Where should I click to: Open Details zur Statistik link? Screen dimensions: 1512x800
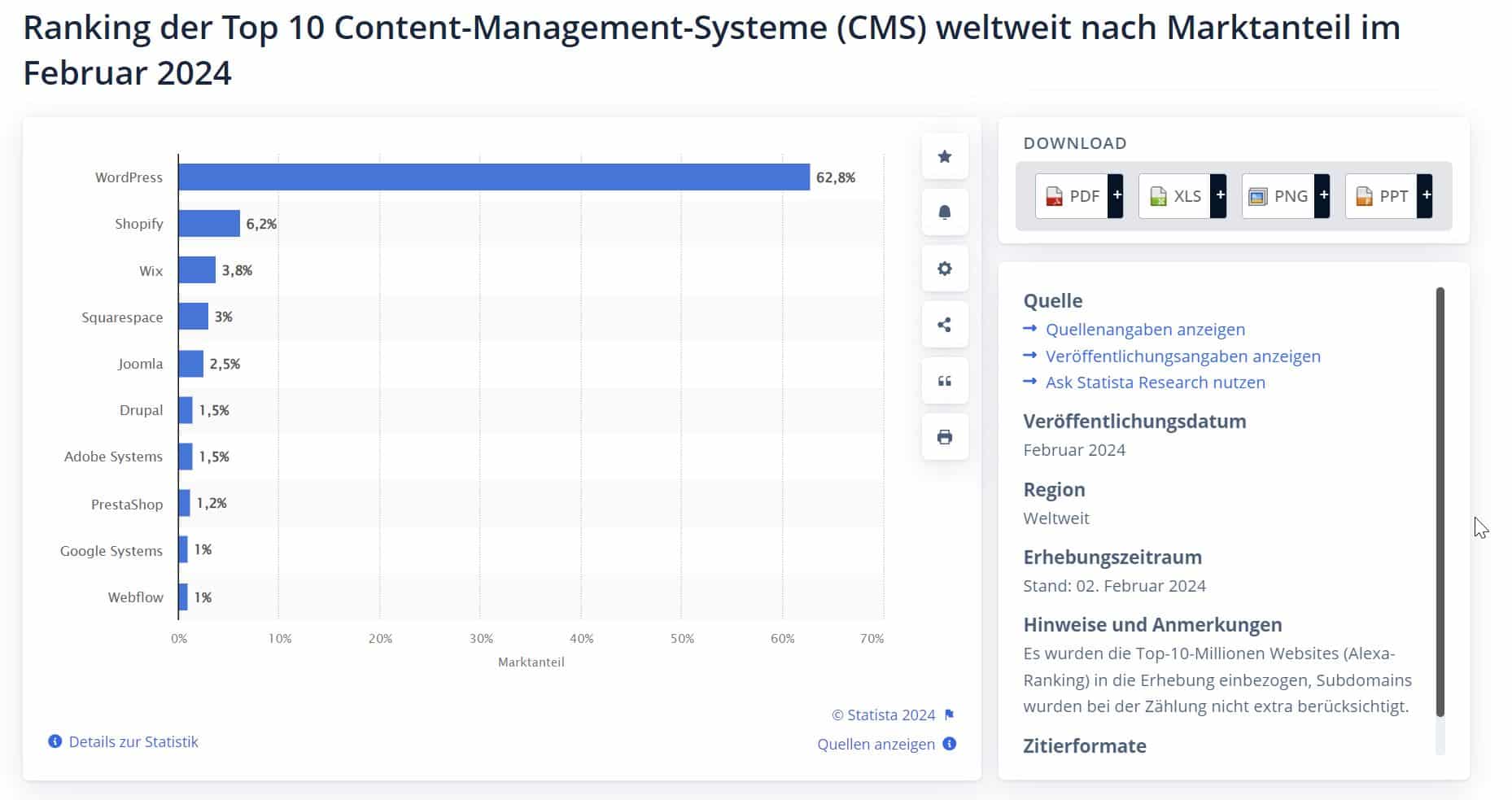tap(133, 741)
